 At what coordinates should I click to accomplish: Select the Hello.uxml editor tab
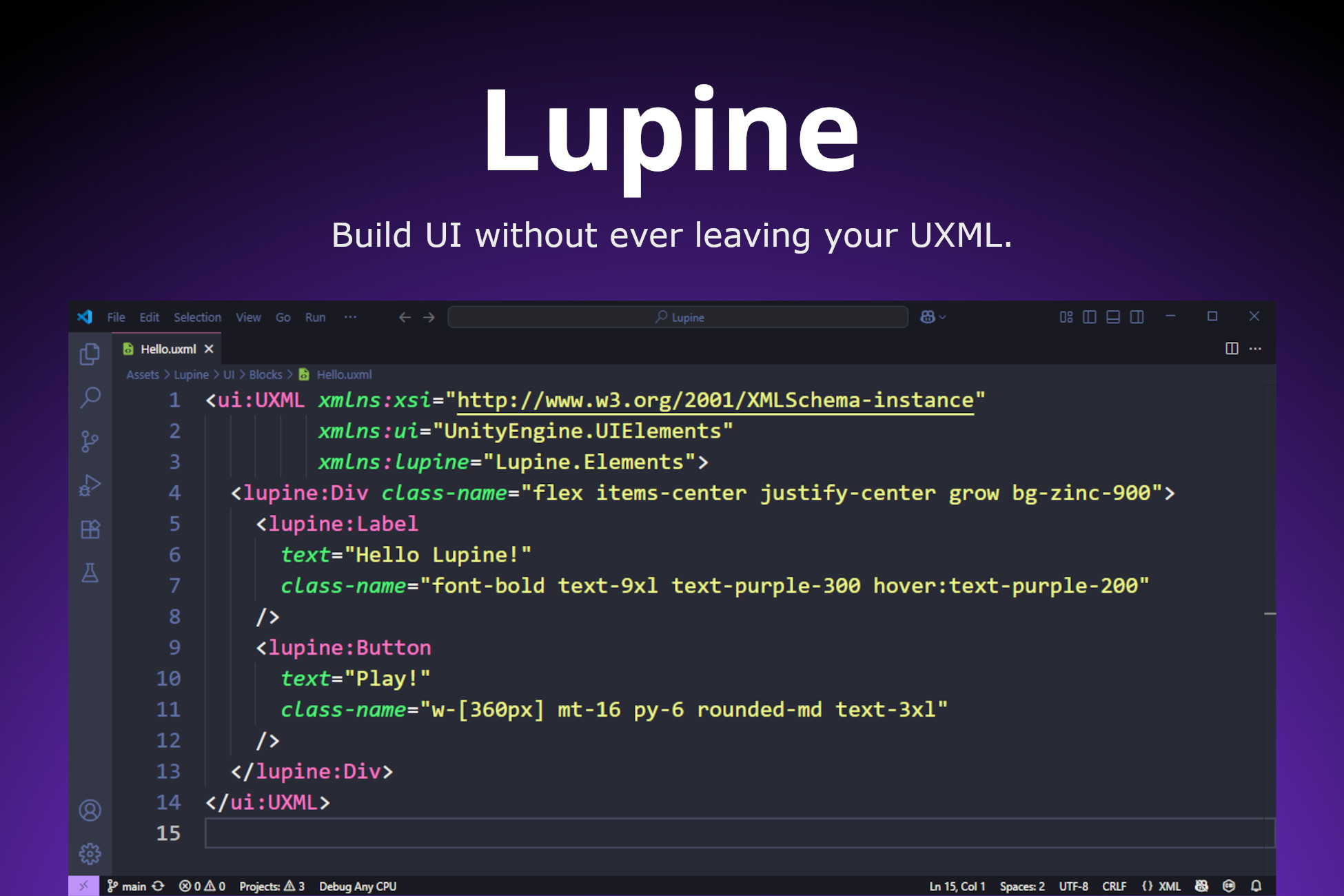[x=167, y=349]
